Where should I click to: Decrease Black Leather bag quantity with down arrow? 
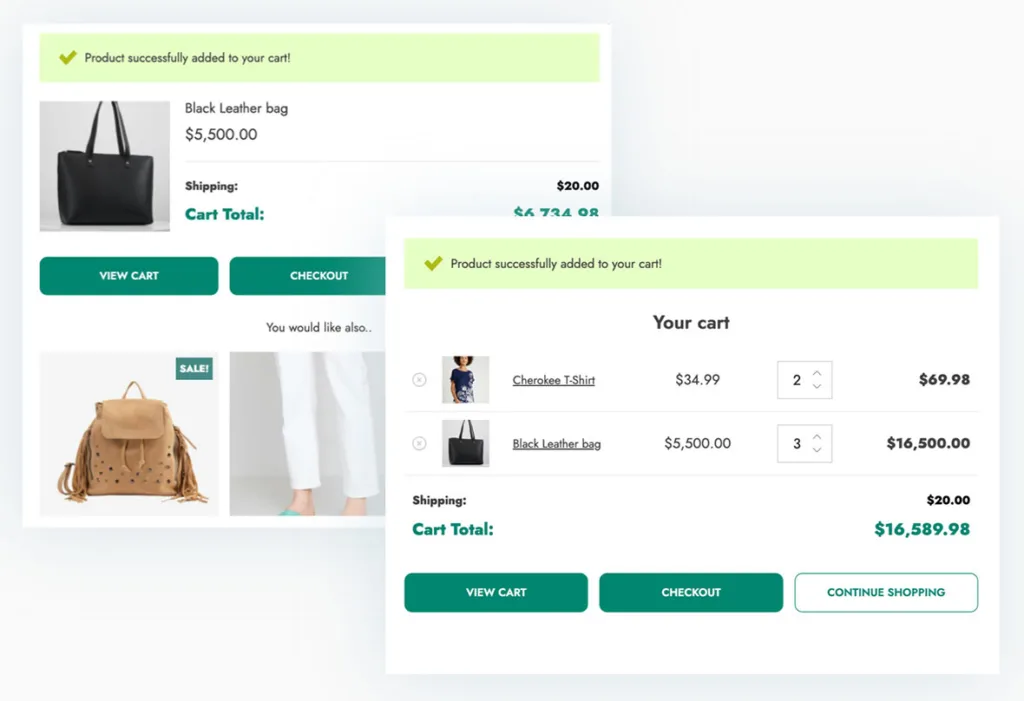click(x=817, y=450)
